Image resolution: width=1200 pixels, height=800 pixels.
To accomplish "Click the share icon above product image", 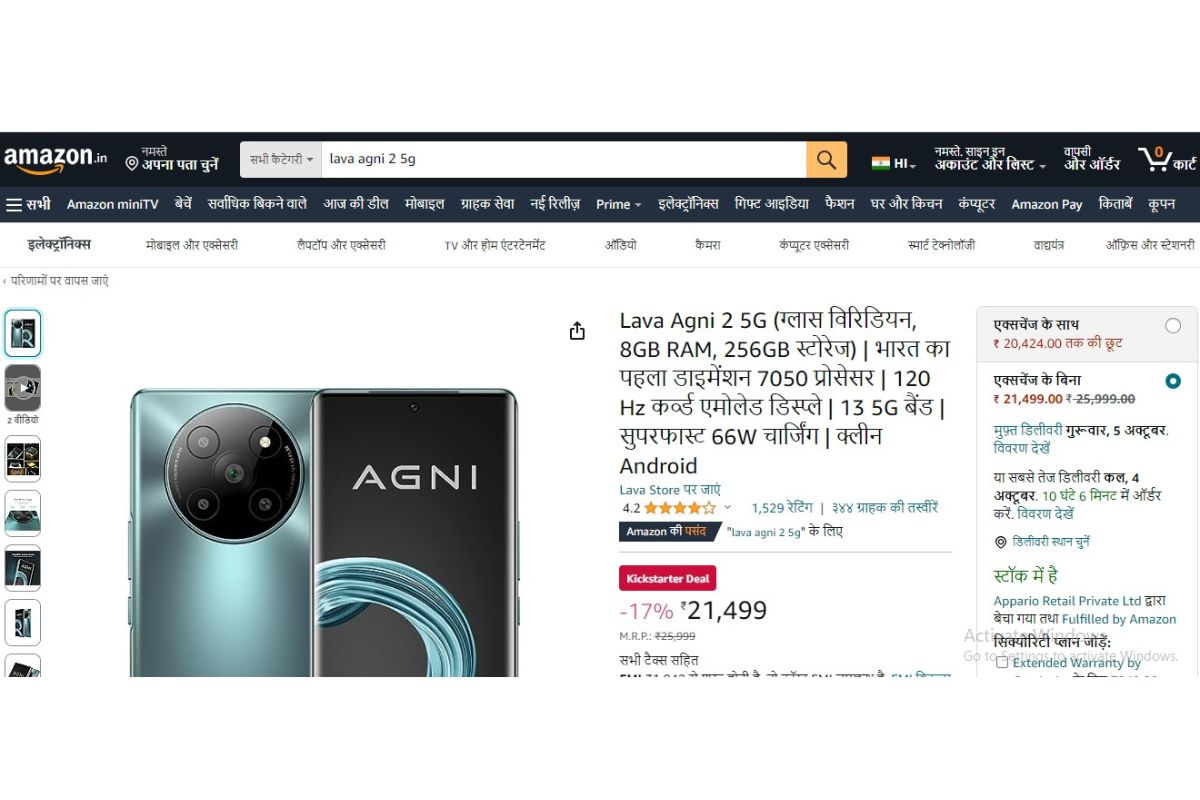I will tap(577, 331).
